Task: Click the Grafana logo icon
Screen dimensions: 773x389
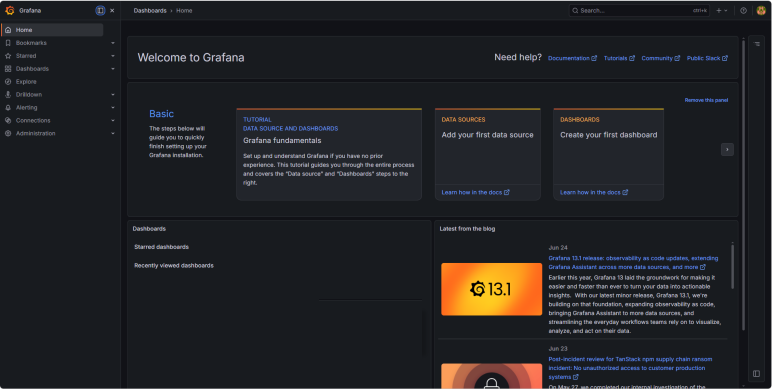Action: [9, 10]
